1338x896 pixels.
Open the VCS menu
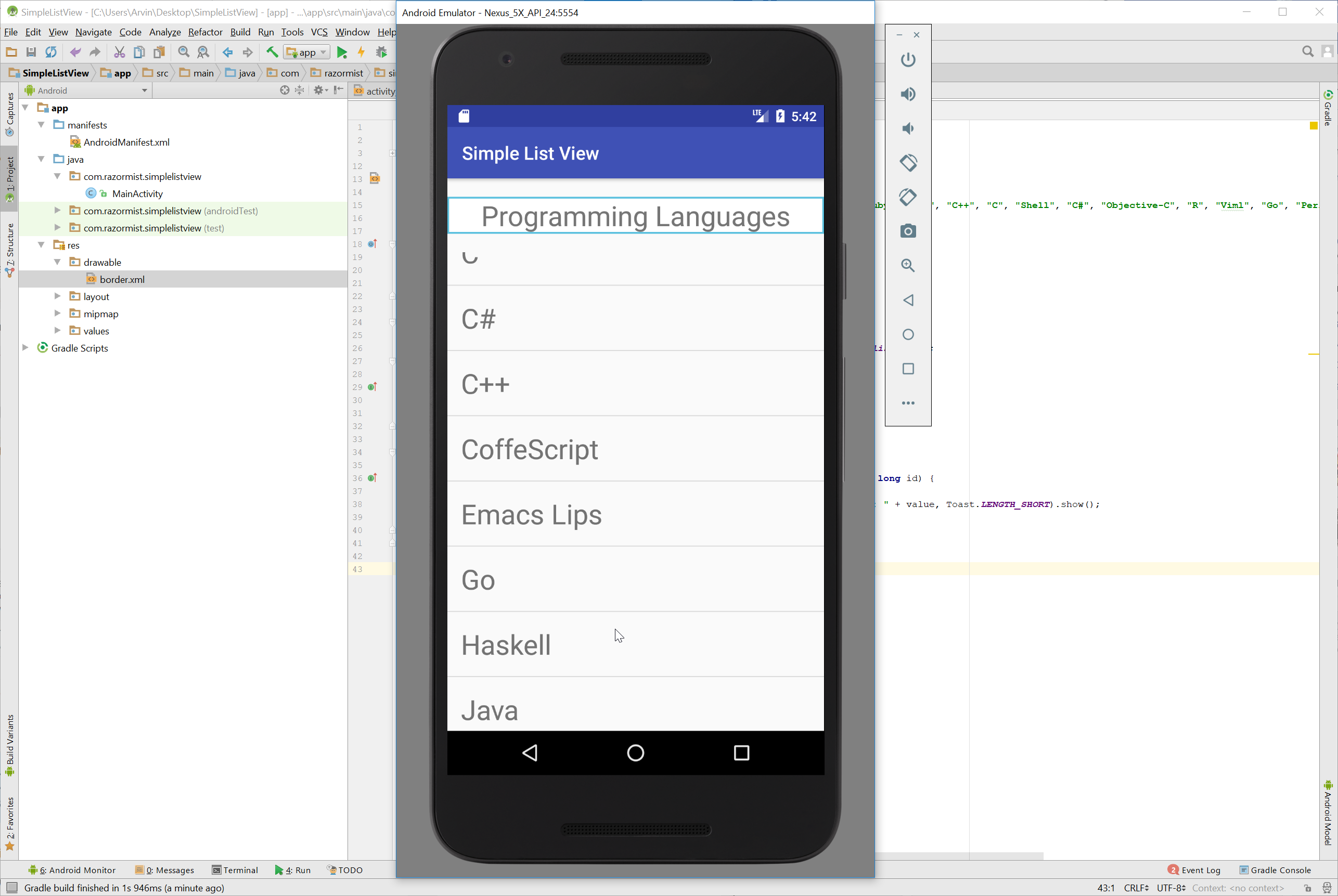click(319, 32)
